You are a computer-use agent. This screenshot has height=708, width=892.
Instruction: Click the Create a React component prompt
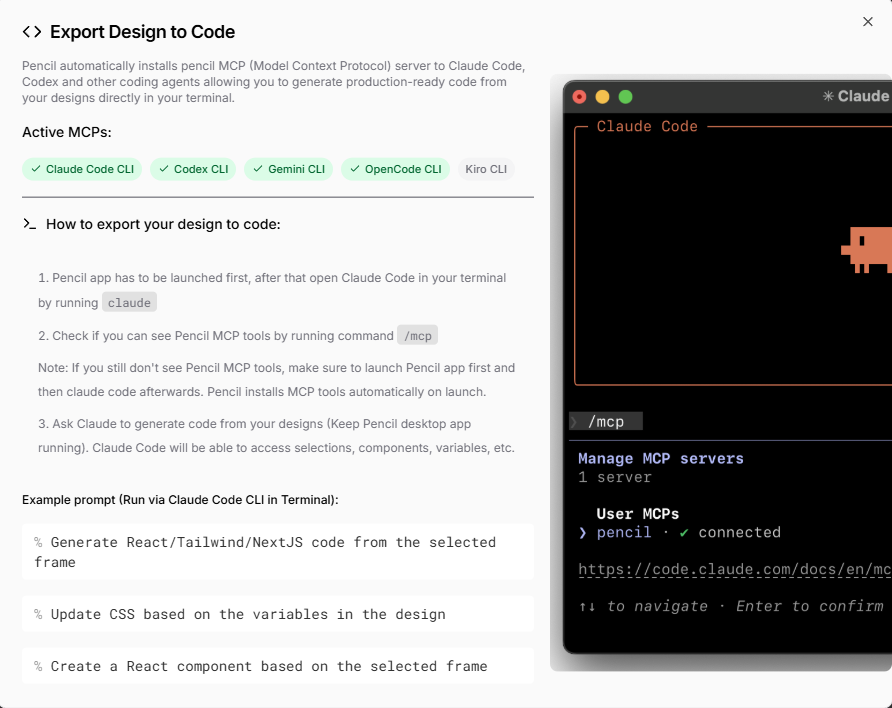[278, 665]
